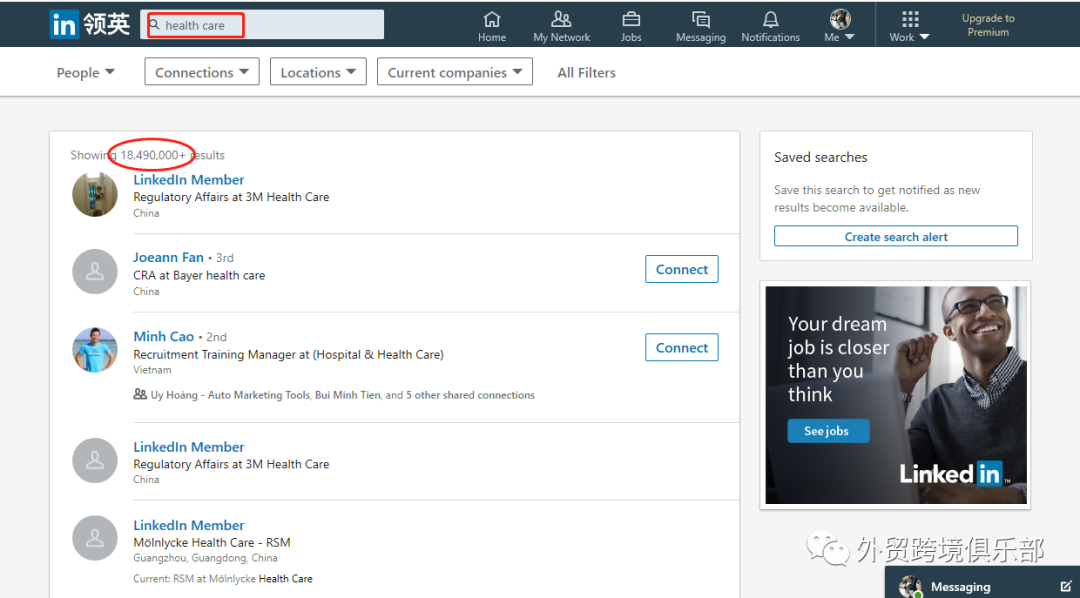Click avatar in bottom Messaging bar

pyautogui.click(x=910, y=586)
